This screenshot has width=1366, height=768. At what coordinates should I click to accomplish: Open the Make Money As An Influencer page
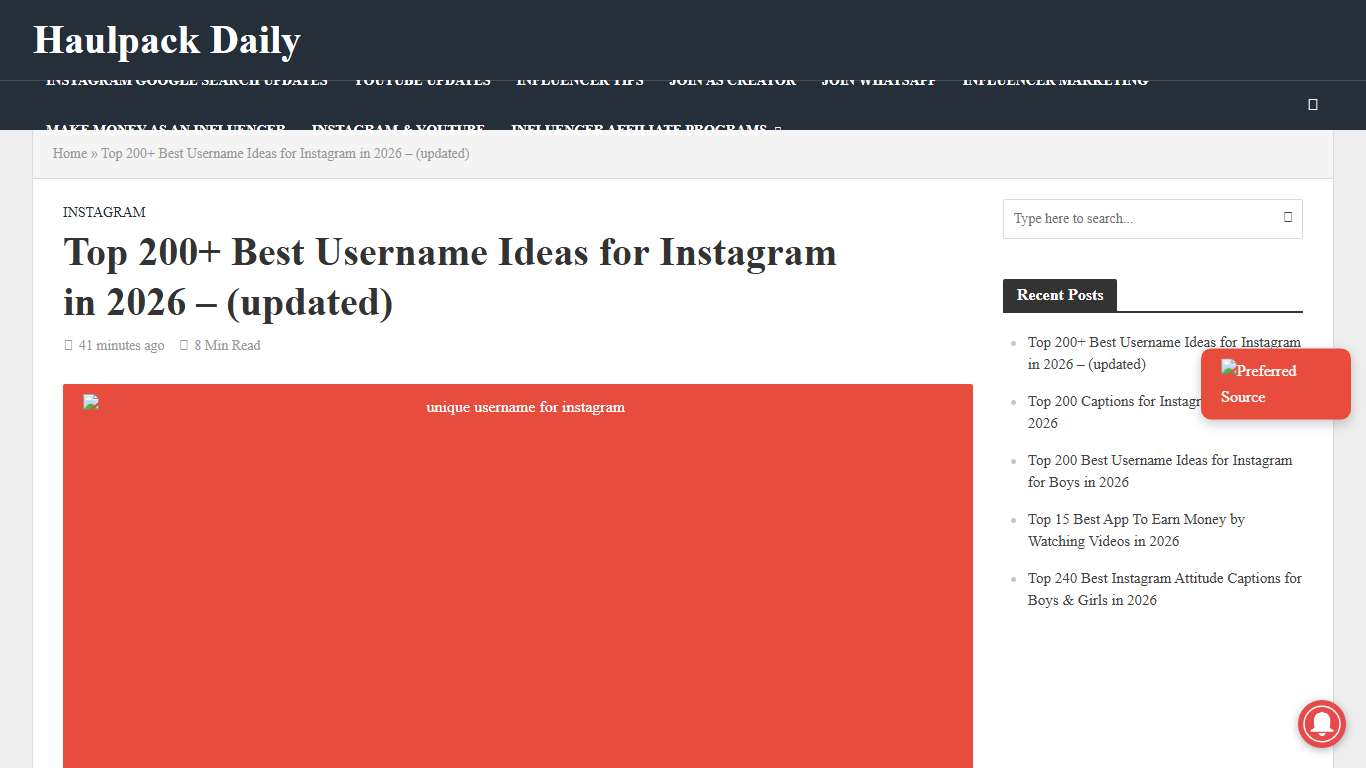(164, 129)
